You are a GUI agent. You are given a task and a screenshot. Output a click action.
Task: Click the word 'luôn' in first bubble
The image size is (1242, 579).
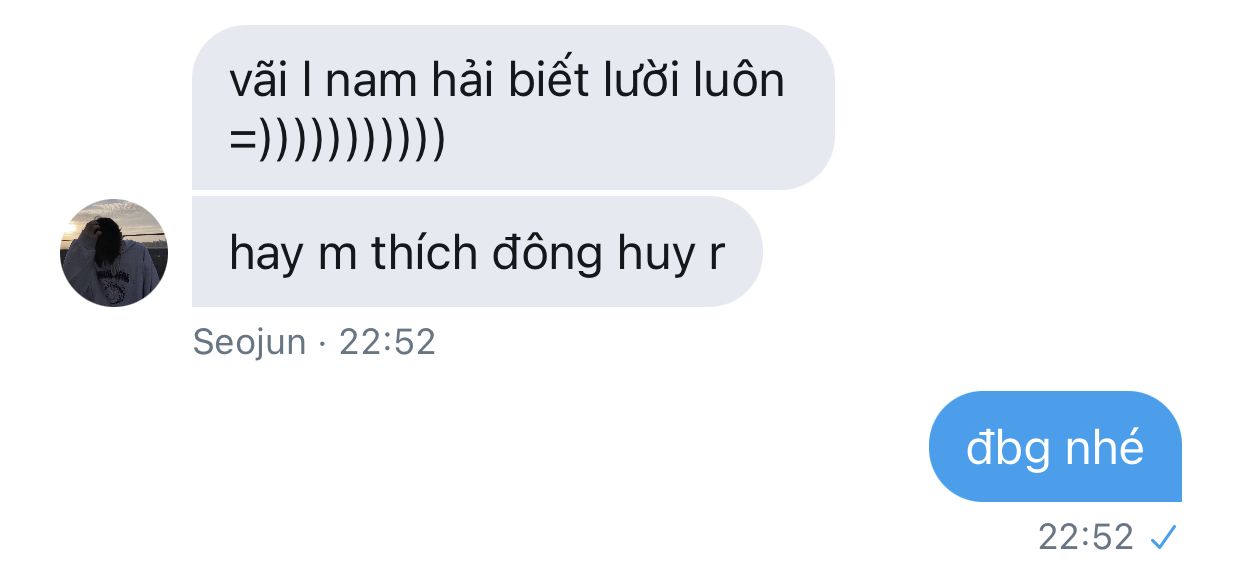[739, 80]
